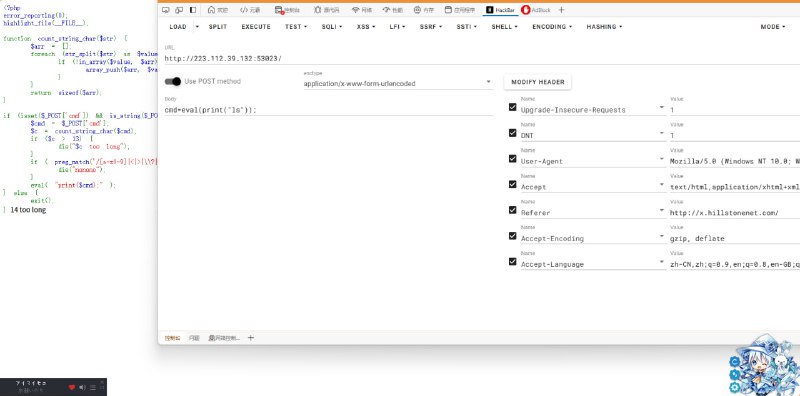Screen dimensions: 800x396
Task: Select the Issues tab in bottom drawer
Action: click(x=194, y=338)
